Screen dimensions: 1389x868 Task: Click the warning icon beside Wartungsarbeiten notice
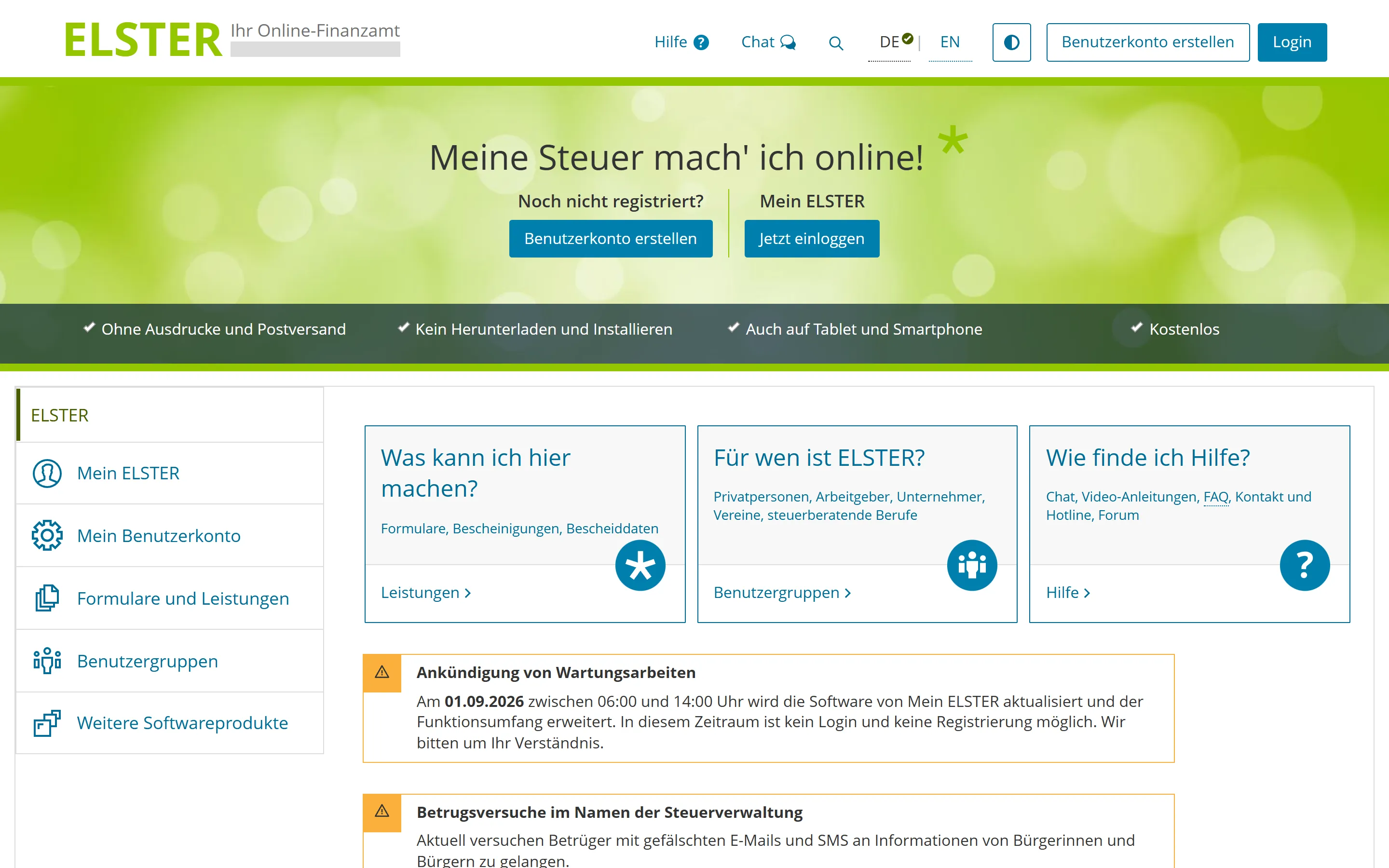(x=382, y=672)
